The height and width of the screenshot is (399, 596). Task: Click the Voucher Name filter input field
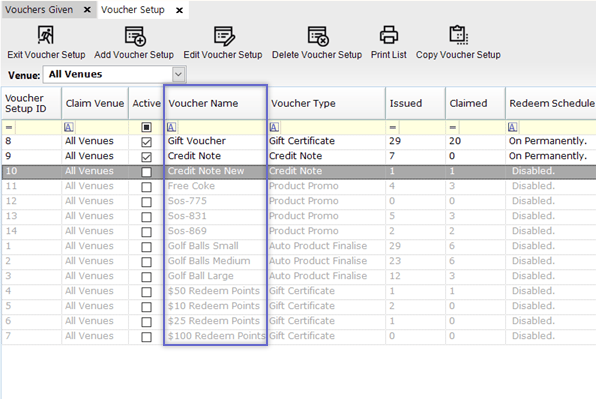[221, 127]
